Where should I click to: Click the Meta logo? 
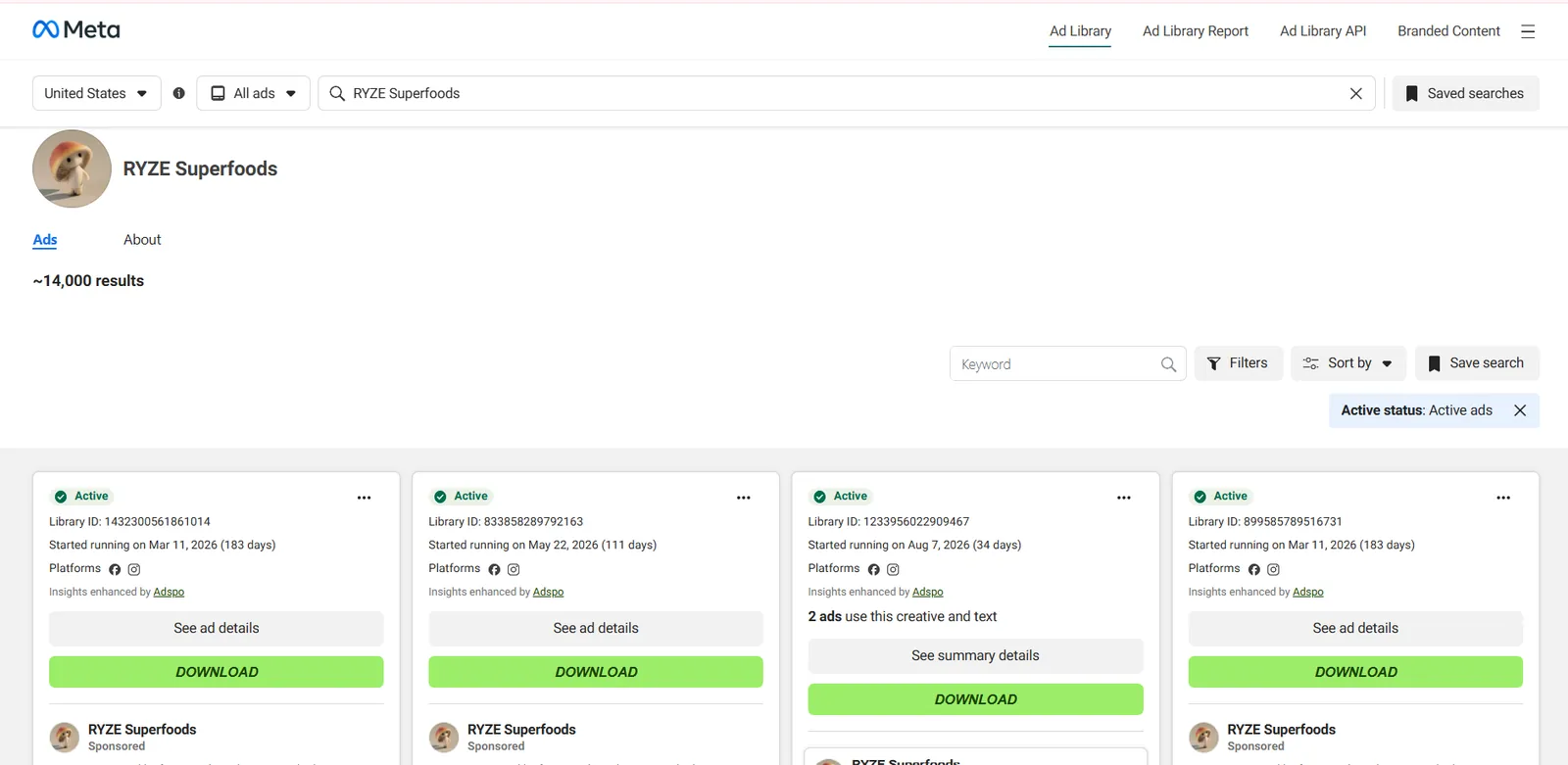[76, 30]
